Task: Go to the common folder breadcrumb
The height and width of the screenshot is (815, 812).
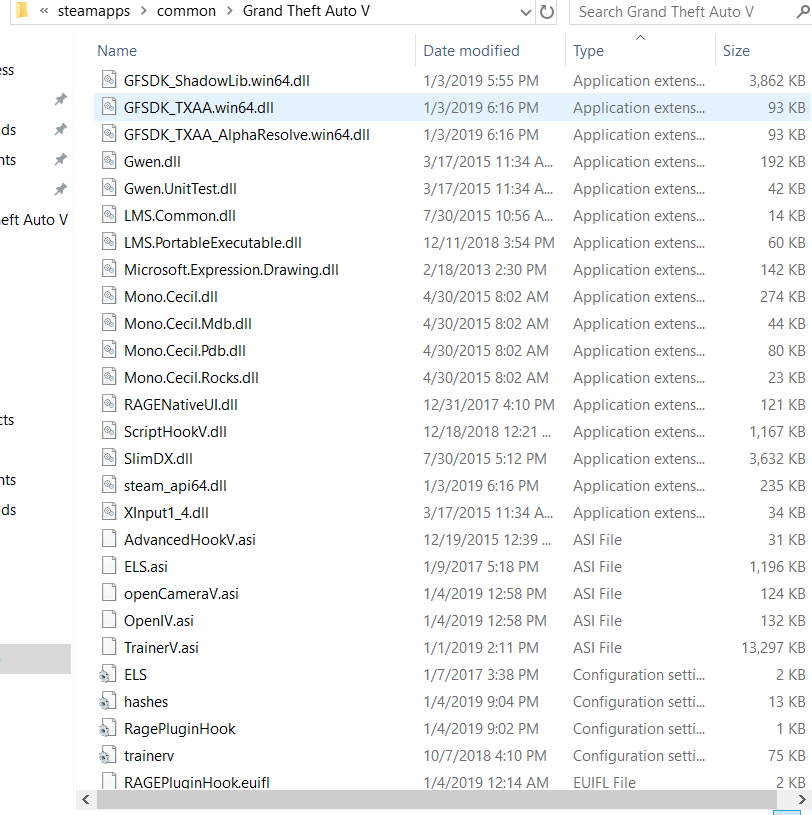Action: point(186,11)
